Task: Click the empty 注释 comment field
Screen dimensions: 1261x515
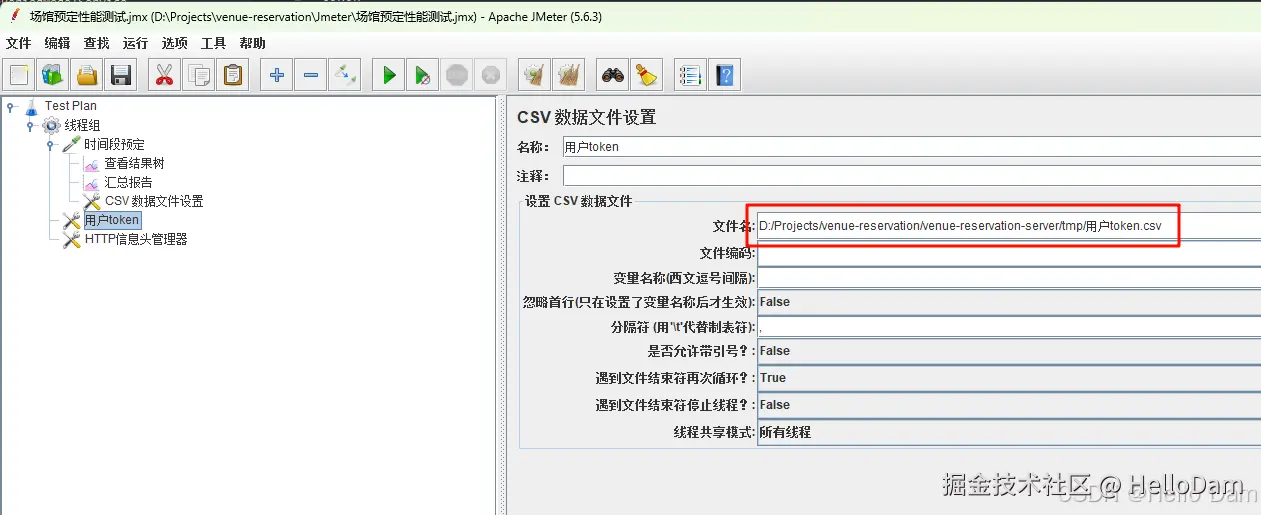Action: click(x=912, y=176)
